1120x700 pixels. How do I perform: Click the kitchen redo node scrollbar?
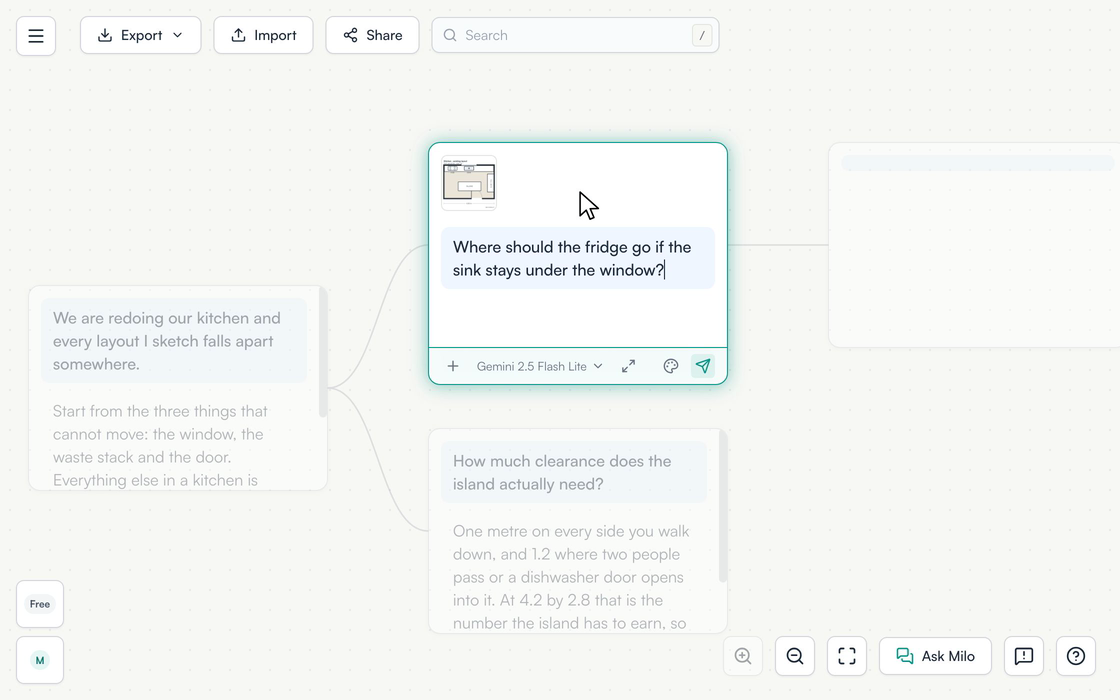click(x=323, y=352)
